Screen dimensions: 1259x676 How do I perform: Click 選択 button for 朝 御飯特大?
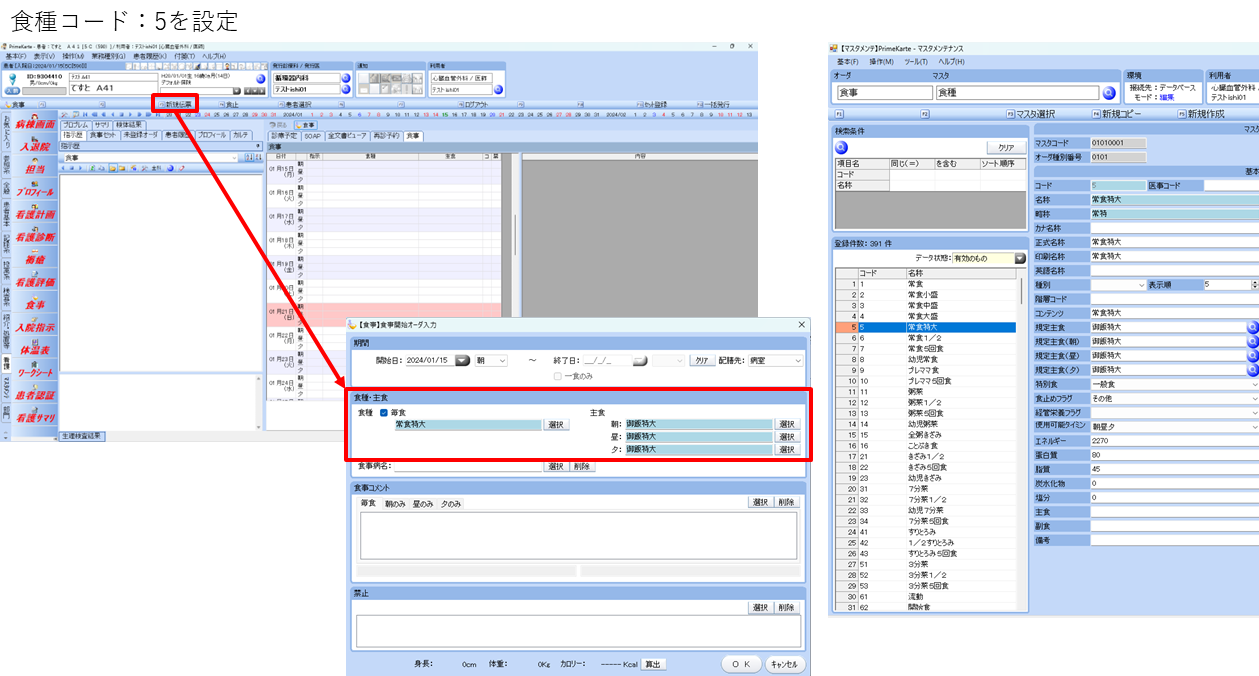[x=788, y=424]
